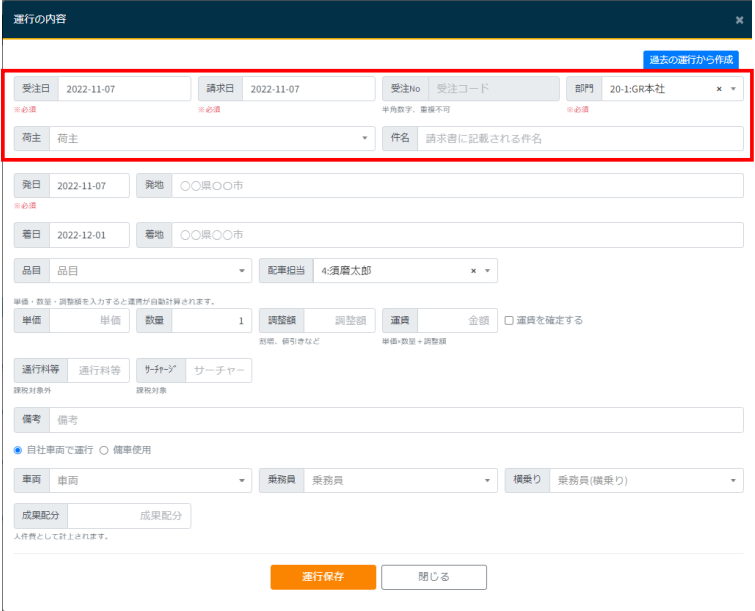
Task: Click the 過去の運行から作成 button
Action: [x=690, y=59]
